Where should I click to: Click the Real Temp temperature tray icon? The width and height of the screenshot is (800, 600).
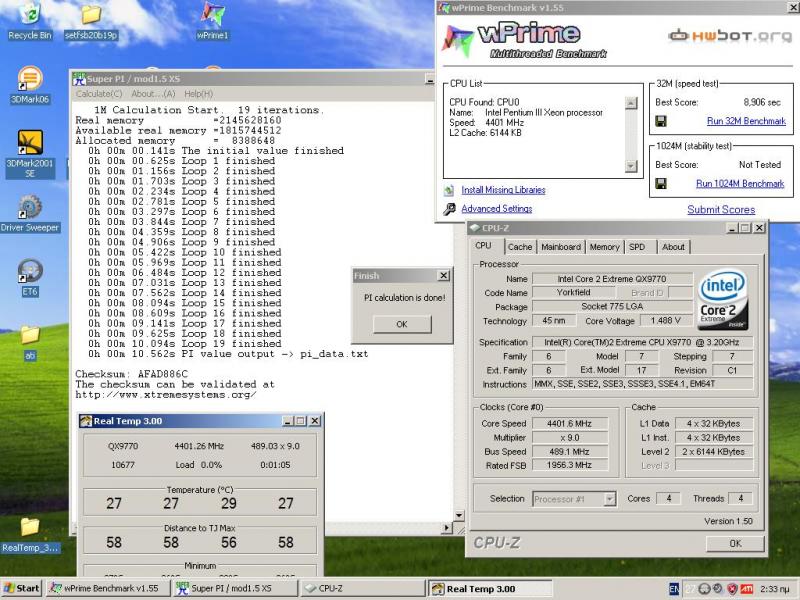coord(689,589)
